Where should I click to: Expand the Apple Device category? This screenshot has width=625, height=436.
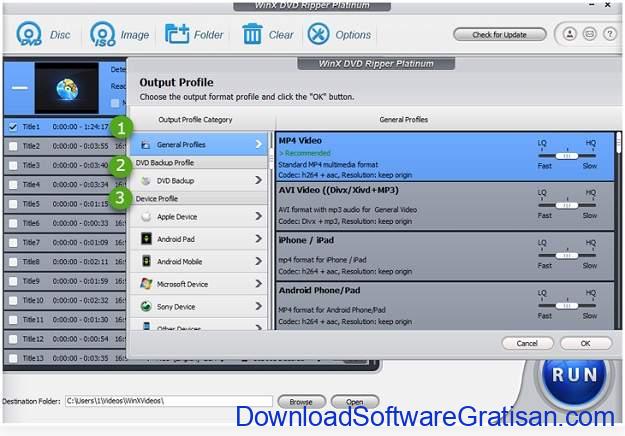click(x=200, y=216)
